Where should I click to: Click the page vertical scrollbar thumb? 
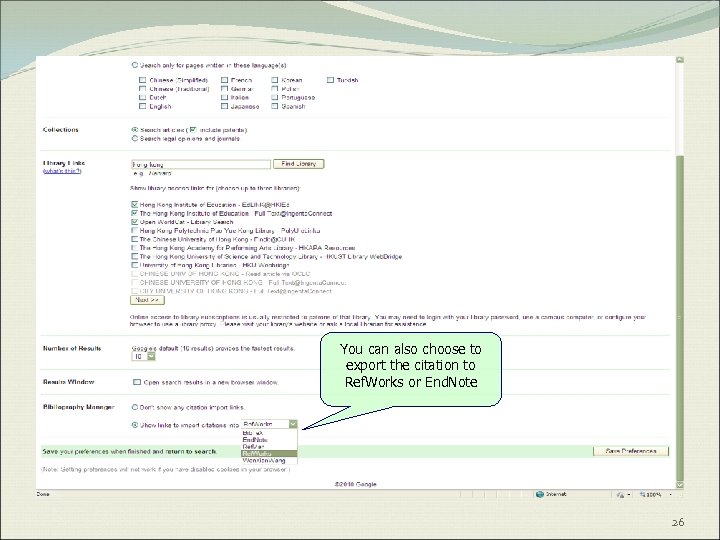[680, 318]
